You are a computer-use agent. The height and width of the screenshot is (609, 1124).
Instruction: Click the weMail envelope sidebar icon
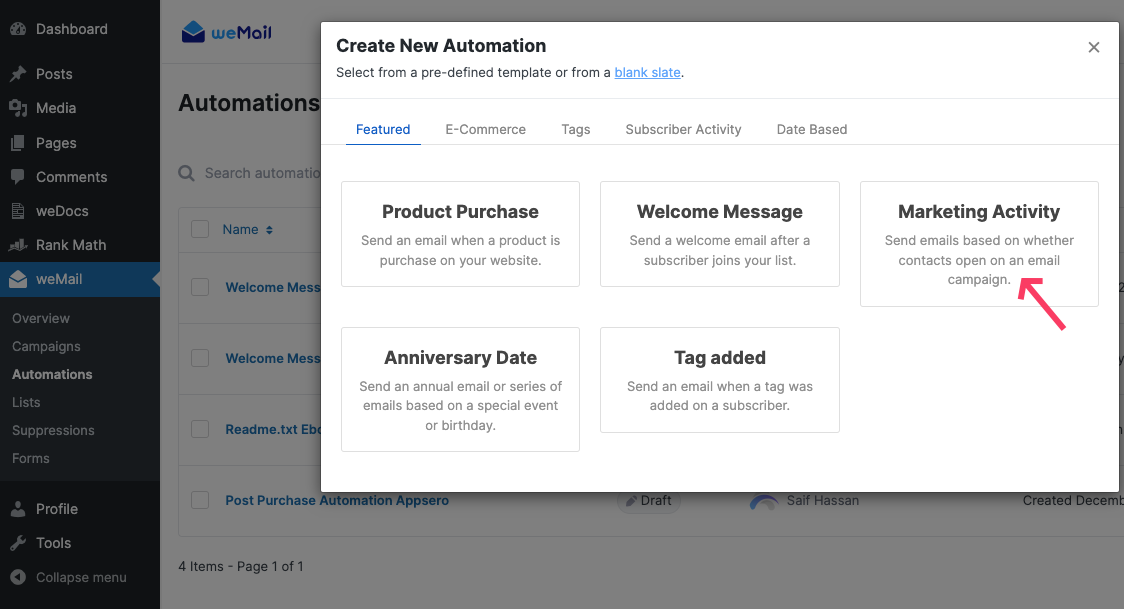point(18,279)
